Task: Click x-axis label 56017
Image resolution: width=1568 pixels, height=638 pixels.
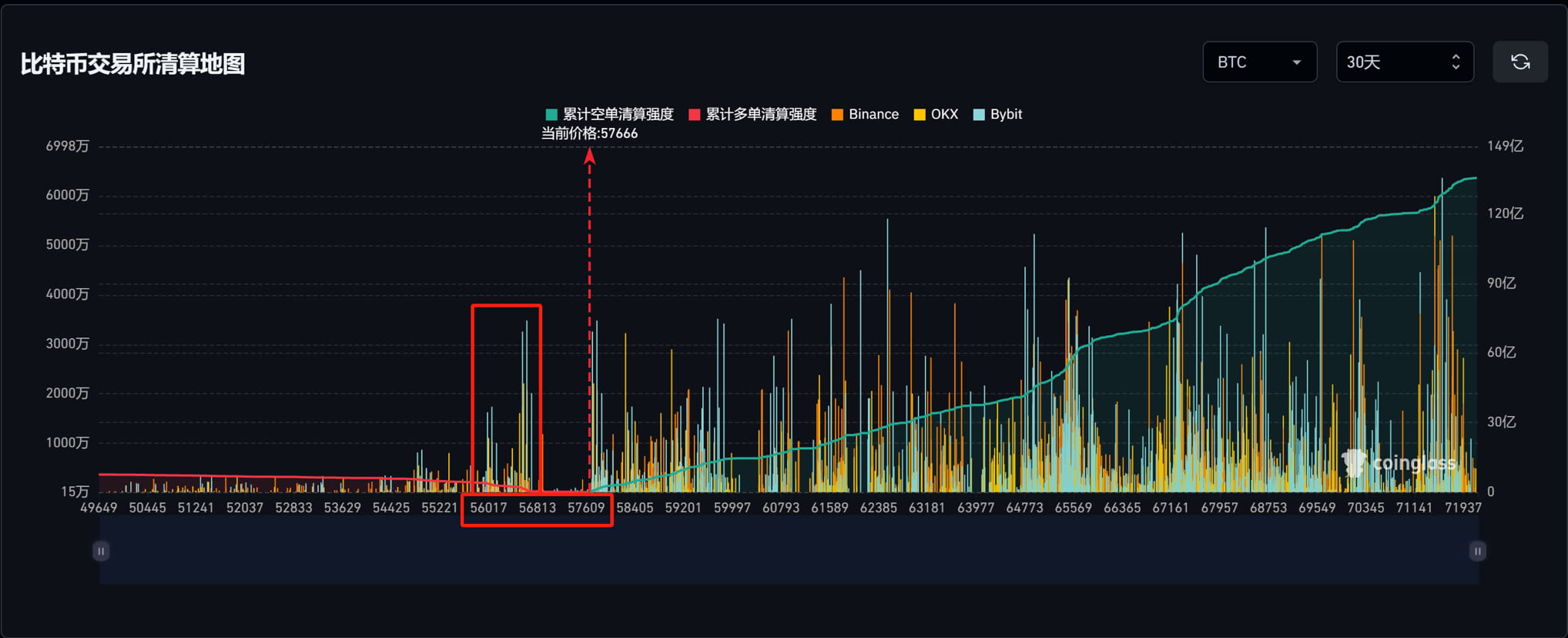Action: [489, 508]
